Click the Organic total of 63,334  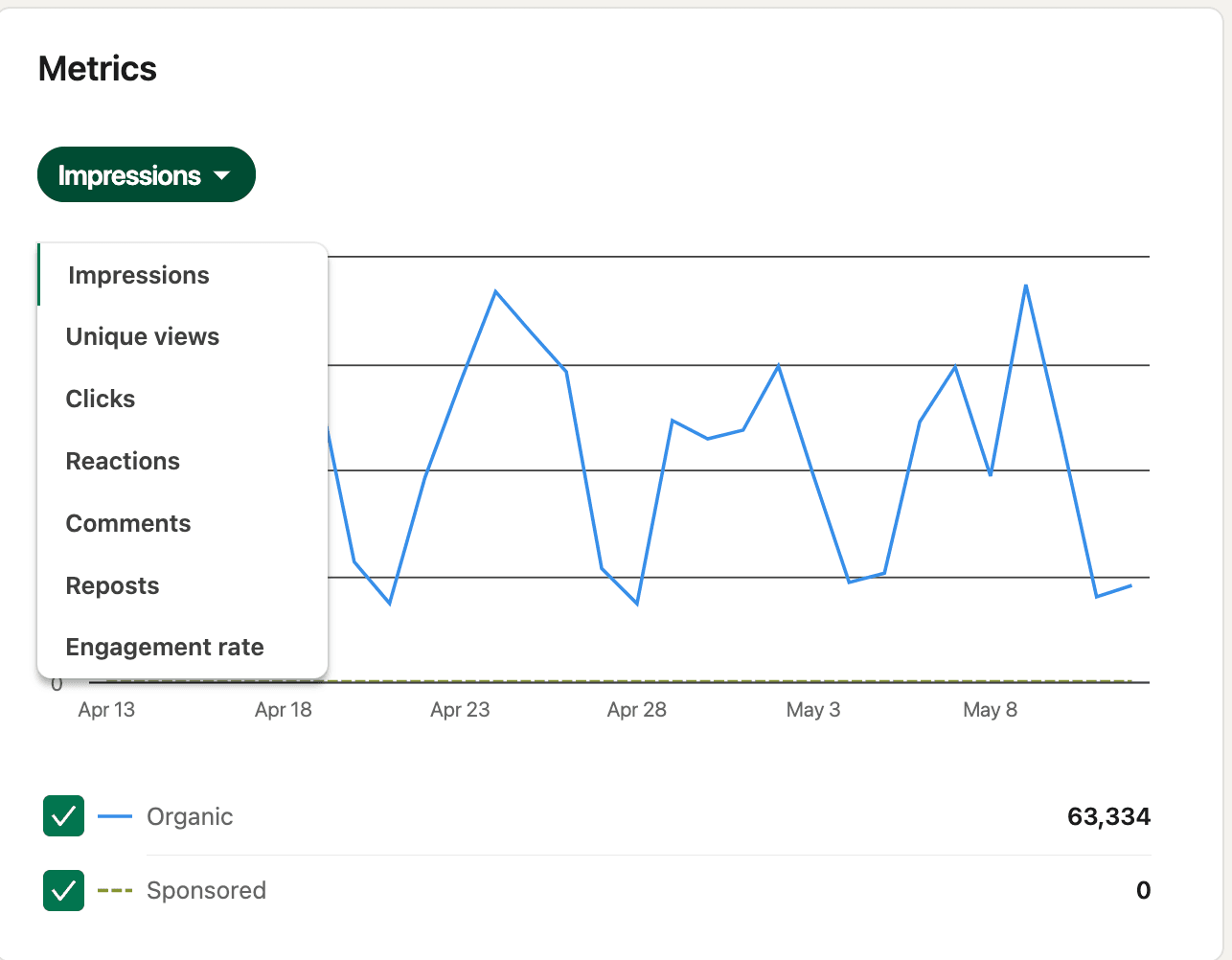coord(1110,816)
